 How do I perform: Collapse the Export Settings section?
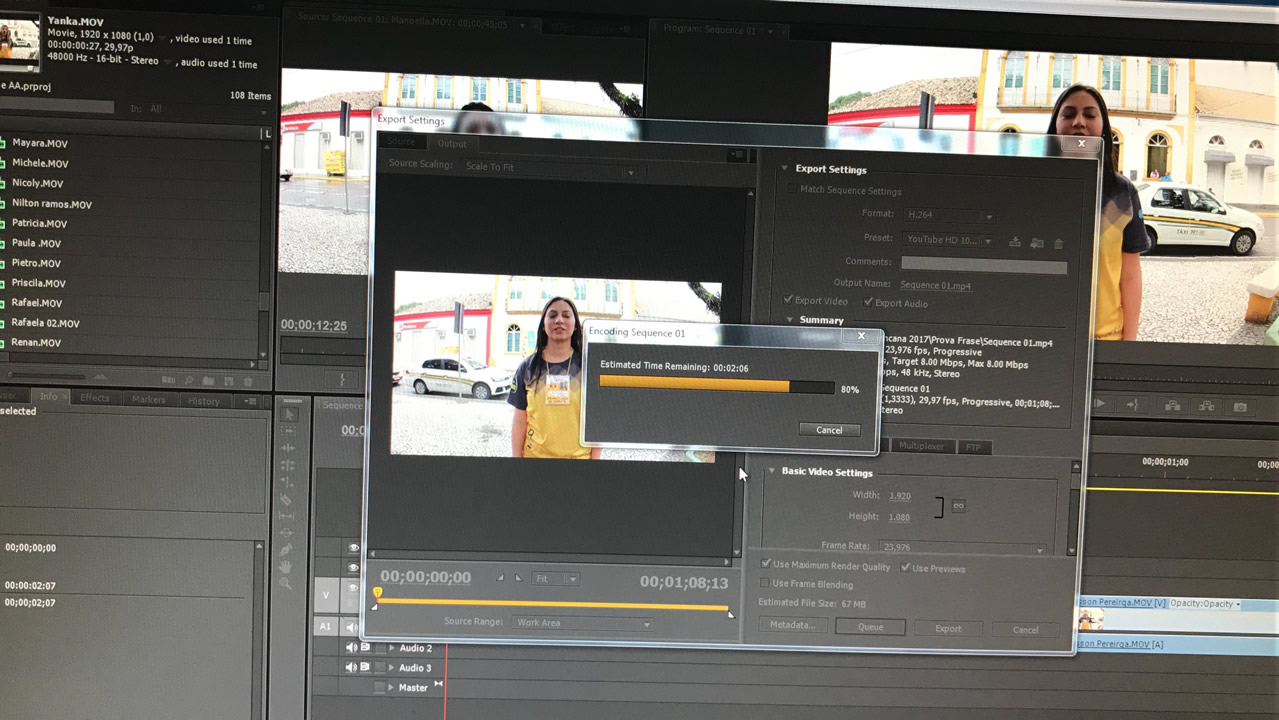coord(784,168)
